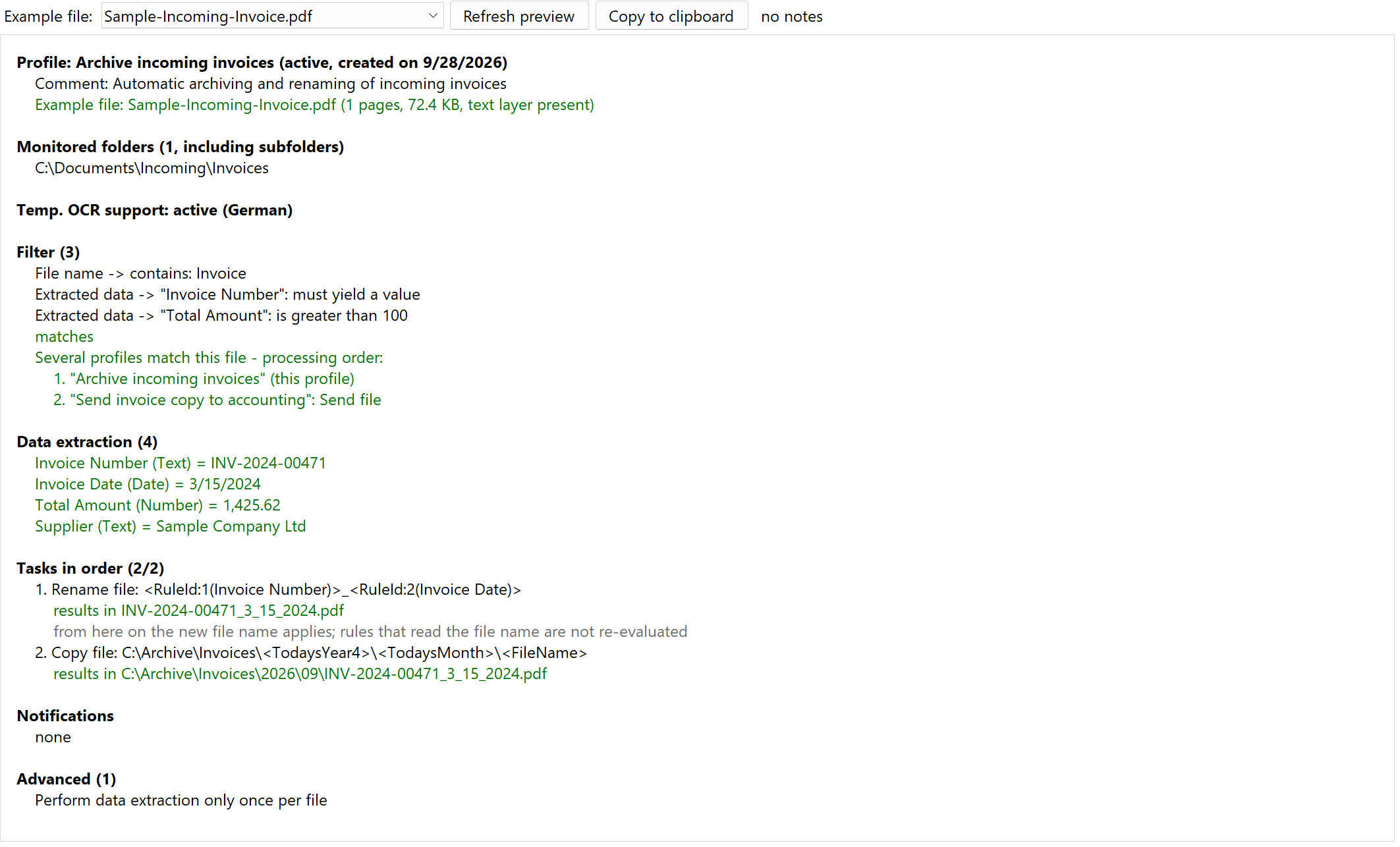Click the Refresh preview button
1400x847 pixels.
point(518,16)
